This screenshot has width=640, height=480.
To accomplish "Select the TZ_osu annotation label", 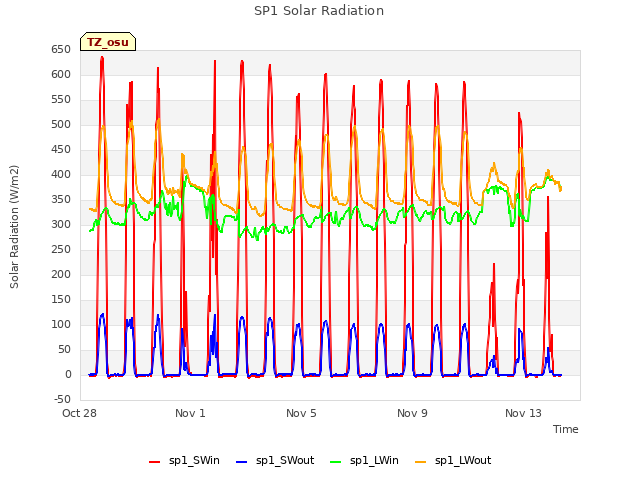I will click(108, 42).
